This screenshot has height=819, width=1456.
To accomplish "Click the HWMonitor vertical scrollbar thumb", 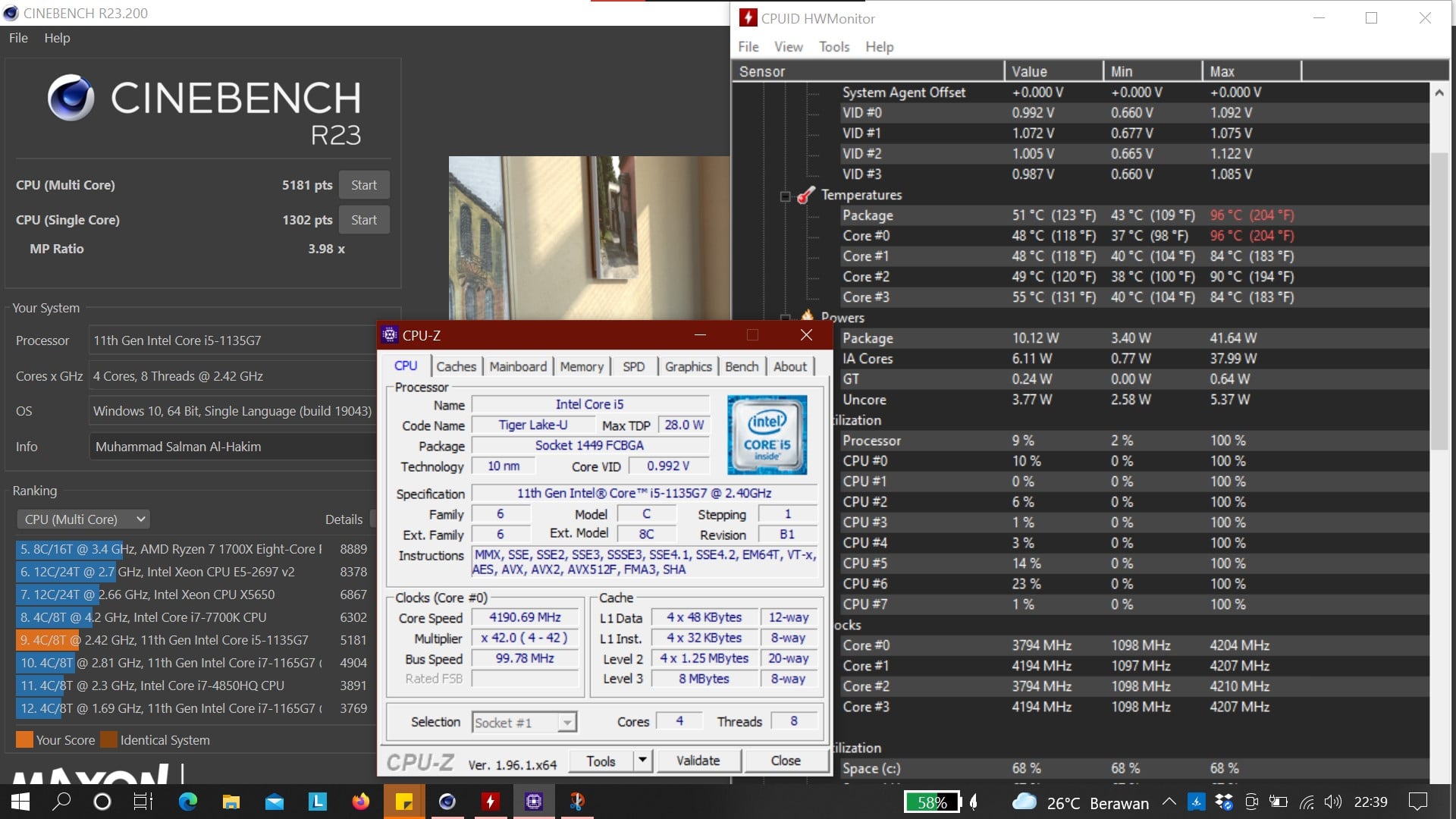I will coord(1439,300).
